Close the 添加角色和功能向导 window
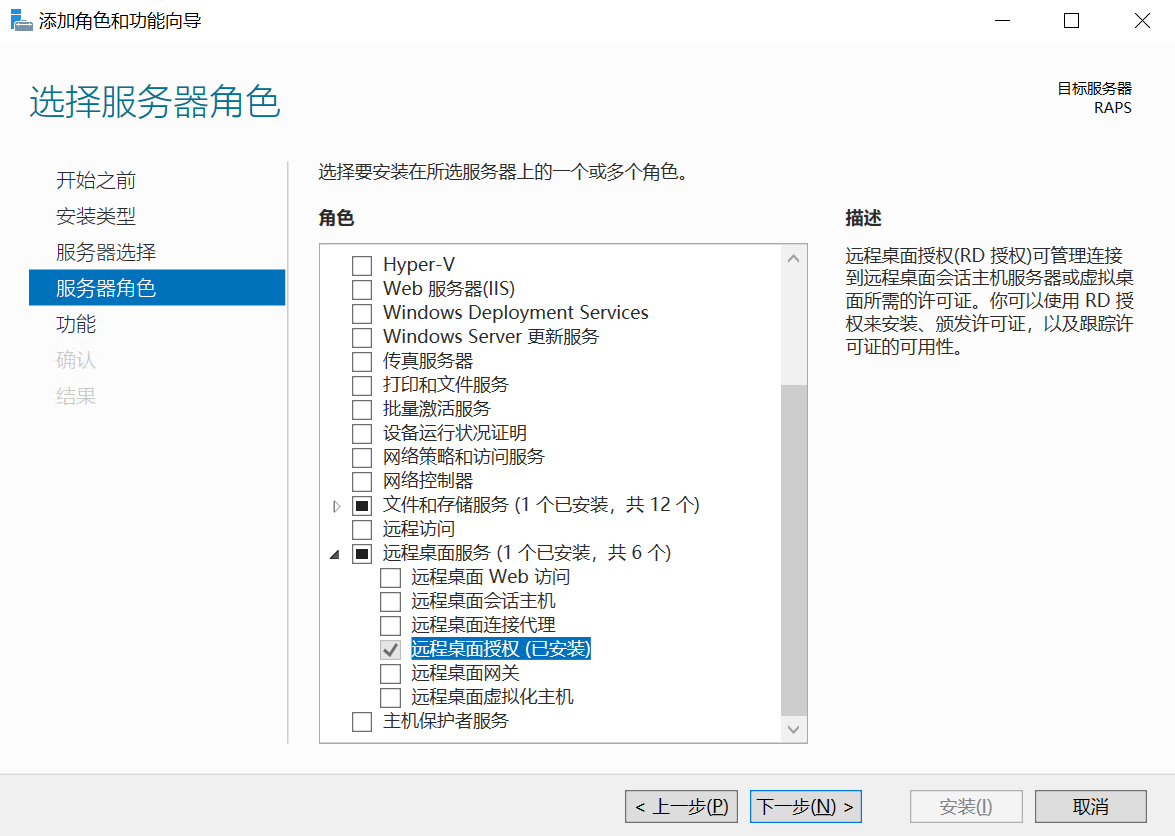This screenshot has height=836, width=1175. 1141,21
